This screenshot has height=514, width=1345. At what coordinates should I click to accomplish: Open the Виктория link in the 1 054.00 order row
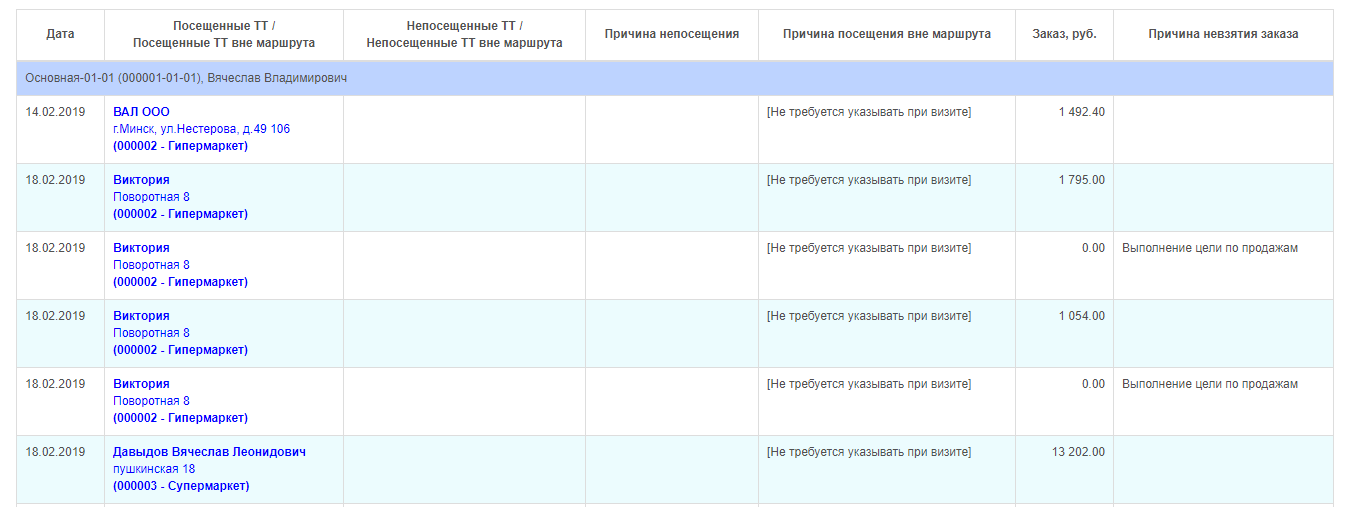point(141,316)
